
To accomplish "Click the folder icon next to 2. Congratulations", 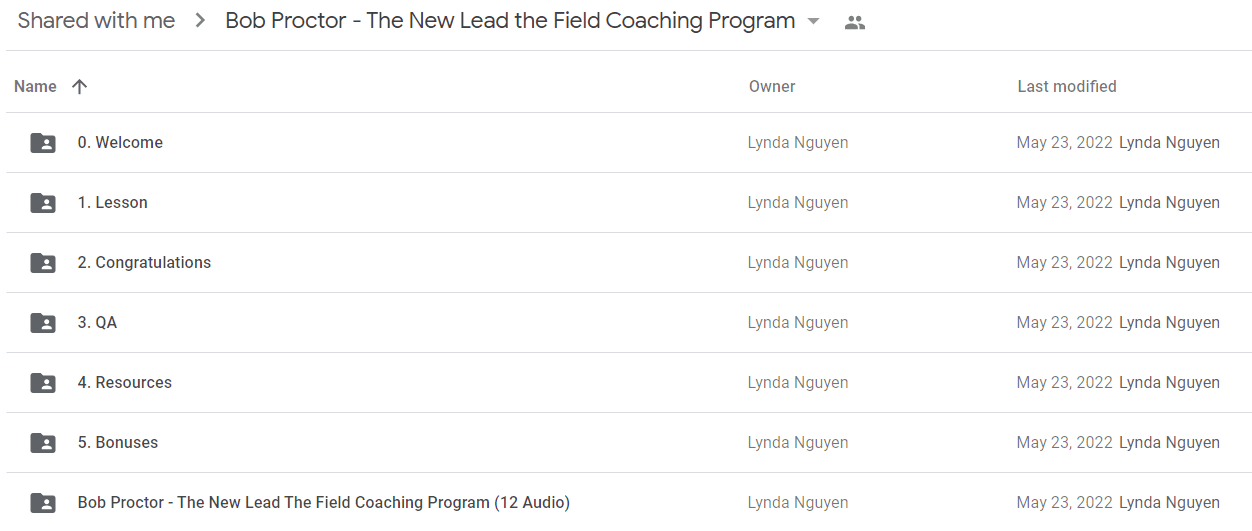I will click(43, 263).
